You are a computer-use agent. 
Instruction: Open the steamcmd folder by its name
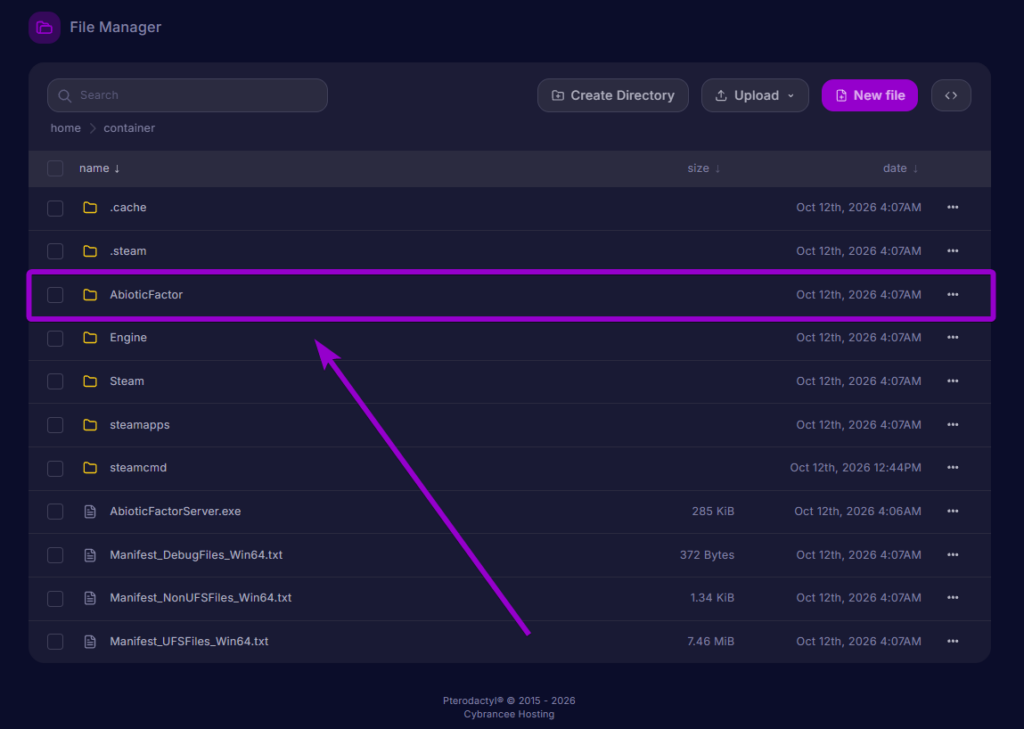coord(138,468)
